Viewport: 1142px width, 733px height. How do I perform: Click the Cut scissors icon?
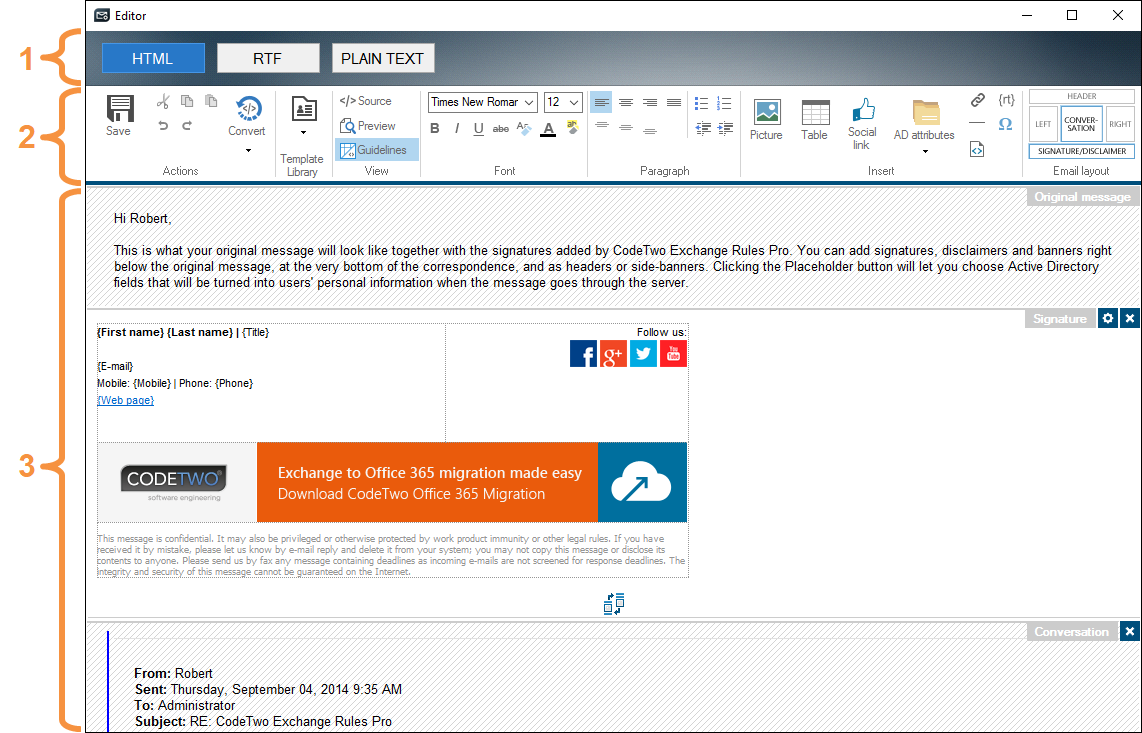[x=163, y=101]
